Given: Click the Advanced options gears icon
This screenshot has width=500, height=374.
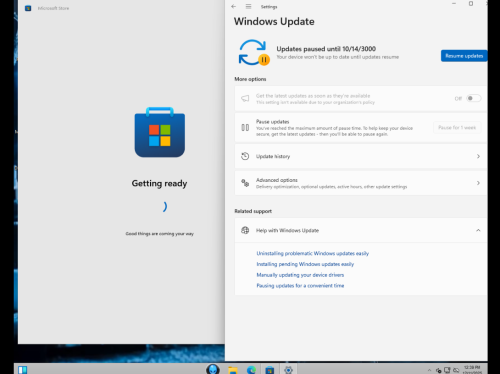Looking at the screenshot, I should [245, 183].
